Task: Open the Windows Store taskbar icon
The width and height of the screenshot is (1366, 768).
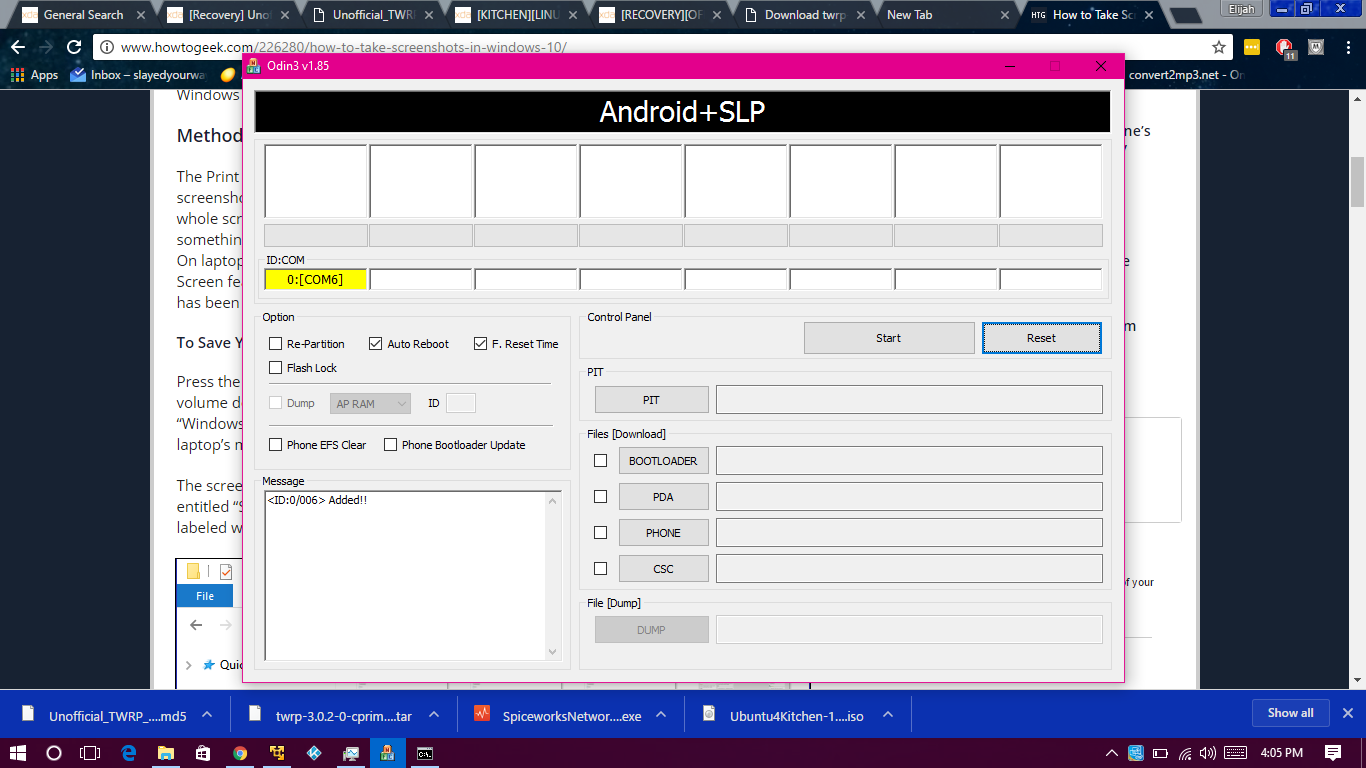Action: coord(202,753)
